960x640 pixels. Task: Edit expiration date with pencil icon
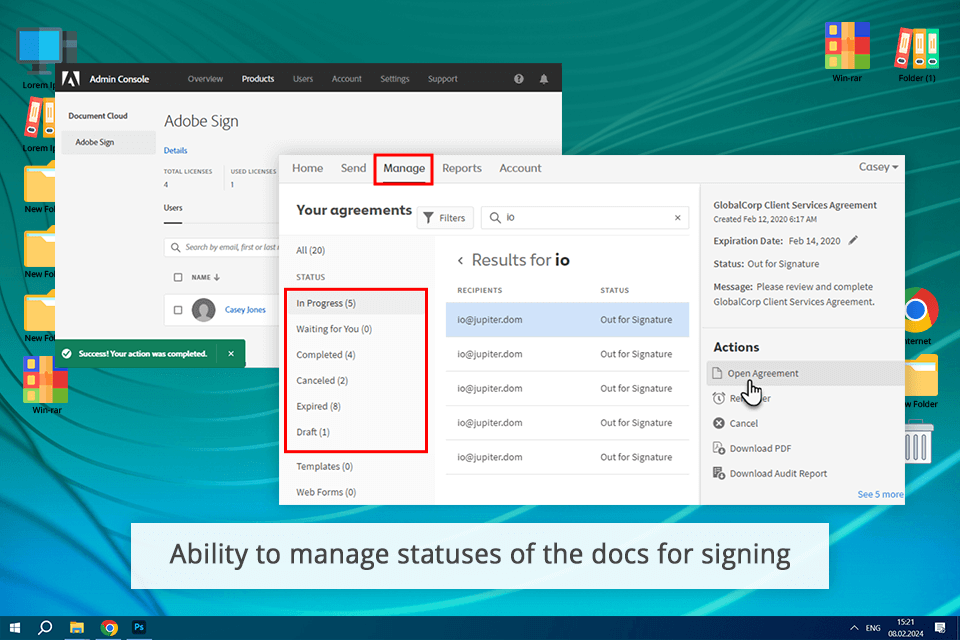point(853,241)
